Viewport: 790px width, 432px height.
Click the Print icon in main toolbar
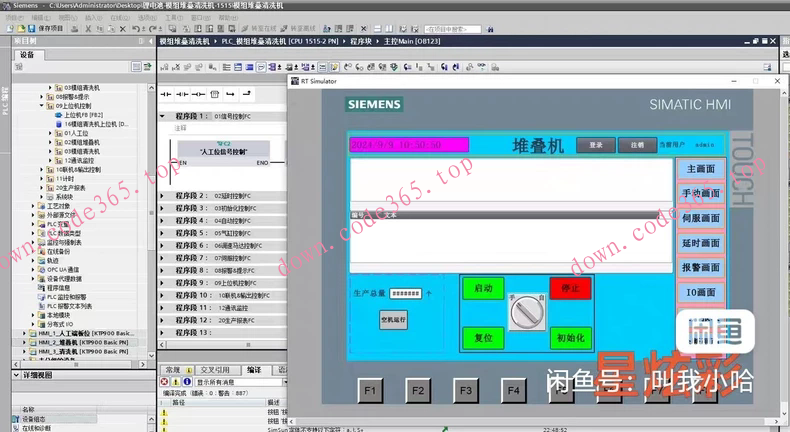75,29
